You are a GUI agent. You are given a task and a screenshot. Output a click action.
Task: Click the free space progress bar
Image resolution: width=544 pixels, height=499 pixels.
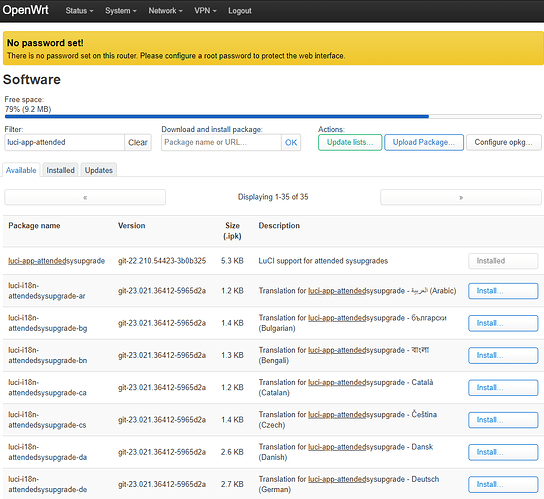coord(273,117)
